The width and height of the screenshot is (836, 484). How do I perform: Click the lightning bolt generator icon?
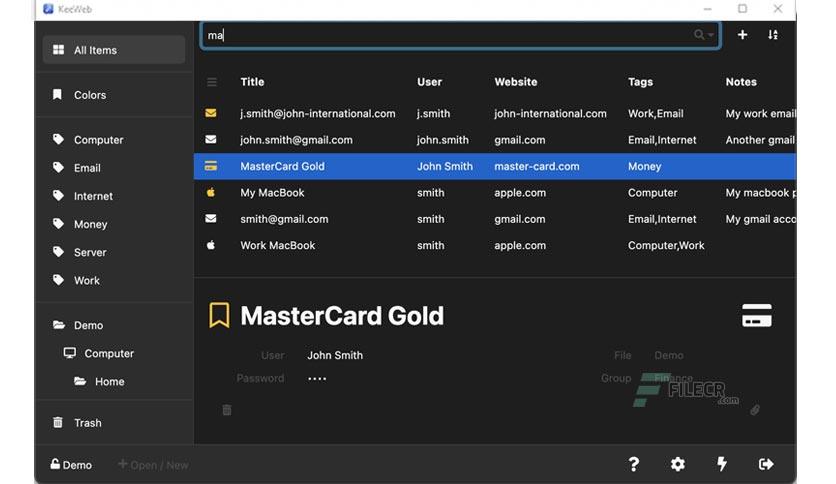[x=722, y=464]
